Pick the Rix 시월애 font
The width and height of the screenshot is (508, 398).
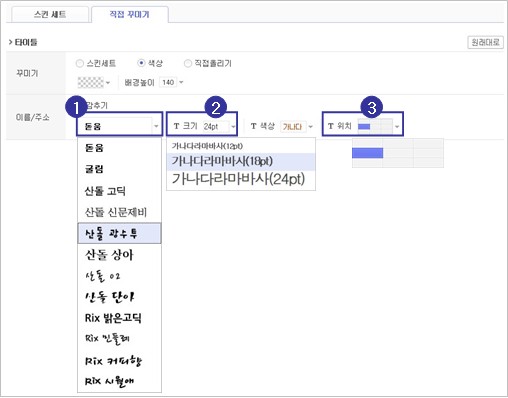tap(119, 381)
